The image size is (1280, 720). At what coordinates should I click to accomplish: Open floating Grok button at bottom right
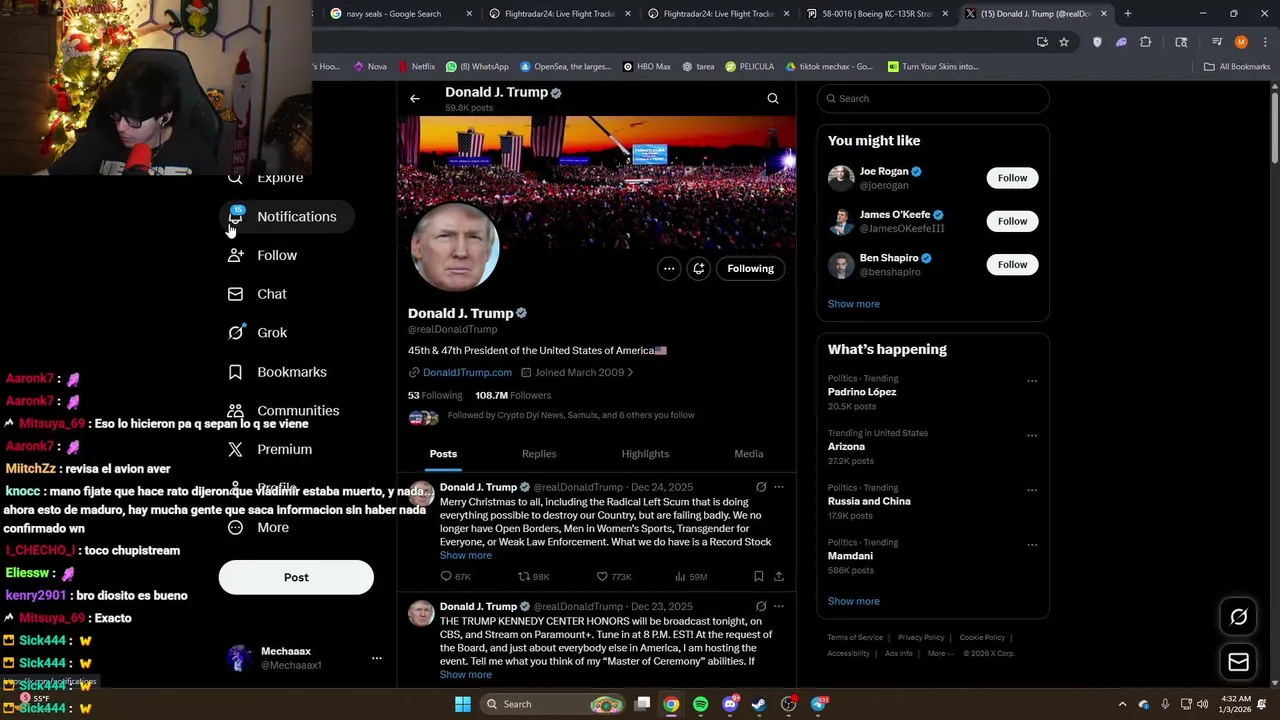pos(1238,617)
